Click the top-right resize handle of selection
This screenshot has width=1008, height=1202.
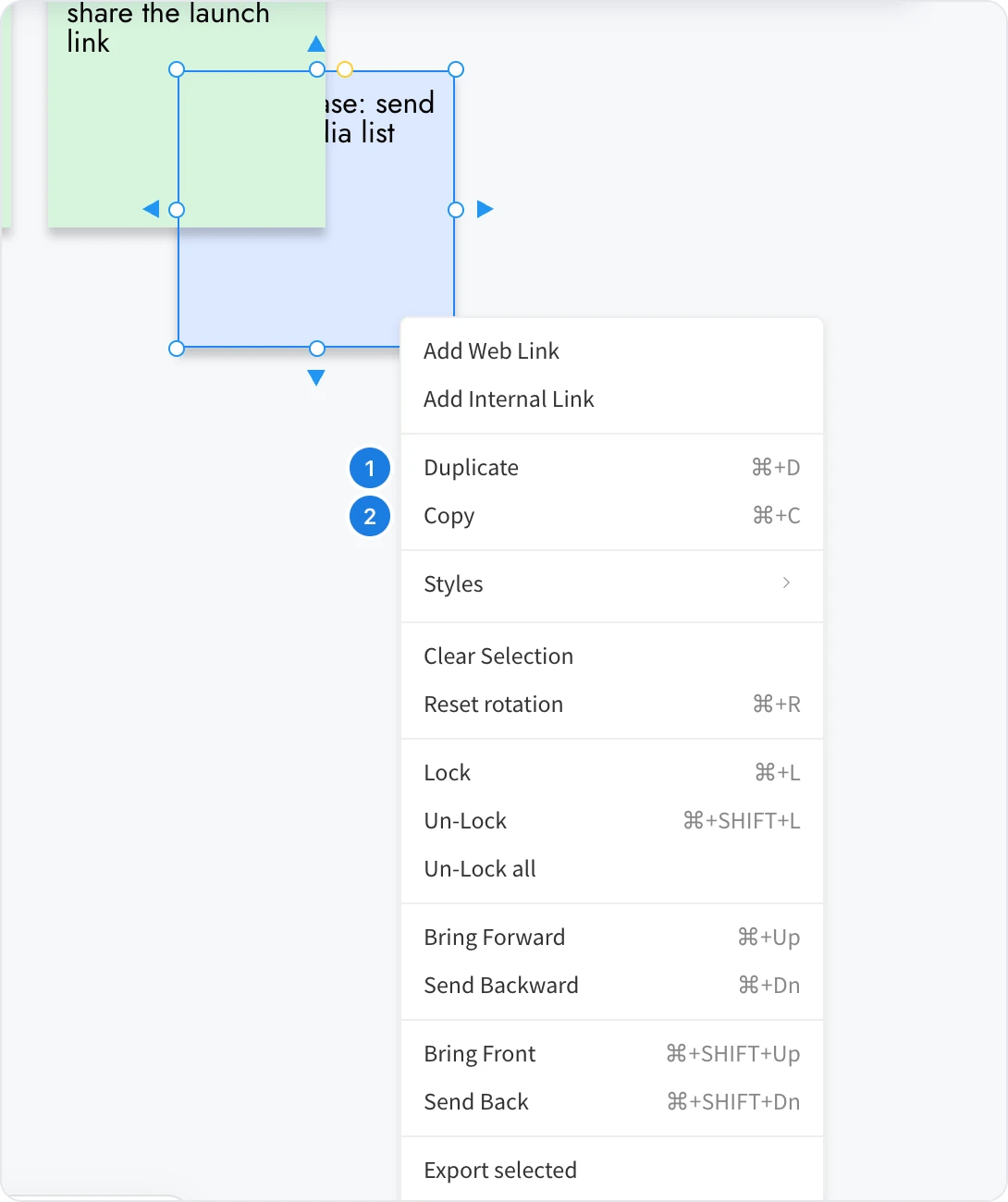point(456,69)
